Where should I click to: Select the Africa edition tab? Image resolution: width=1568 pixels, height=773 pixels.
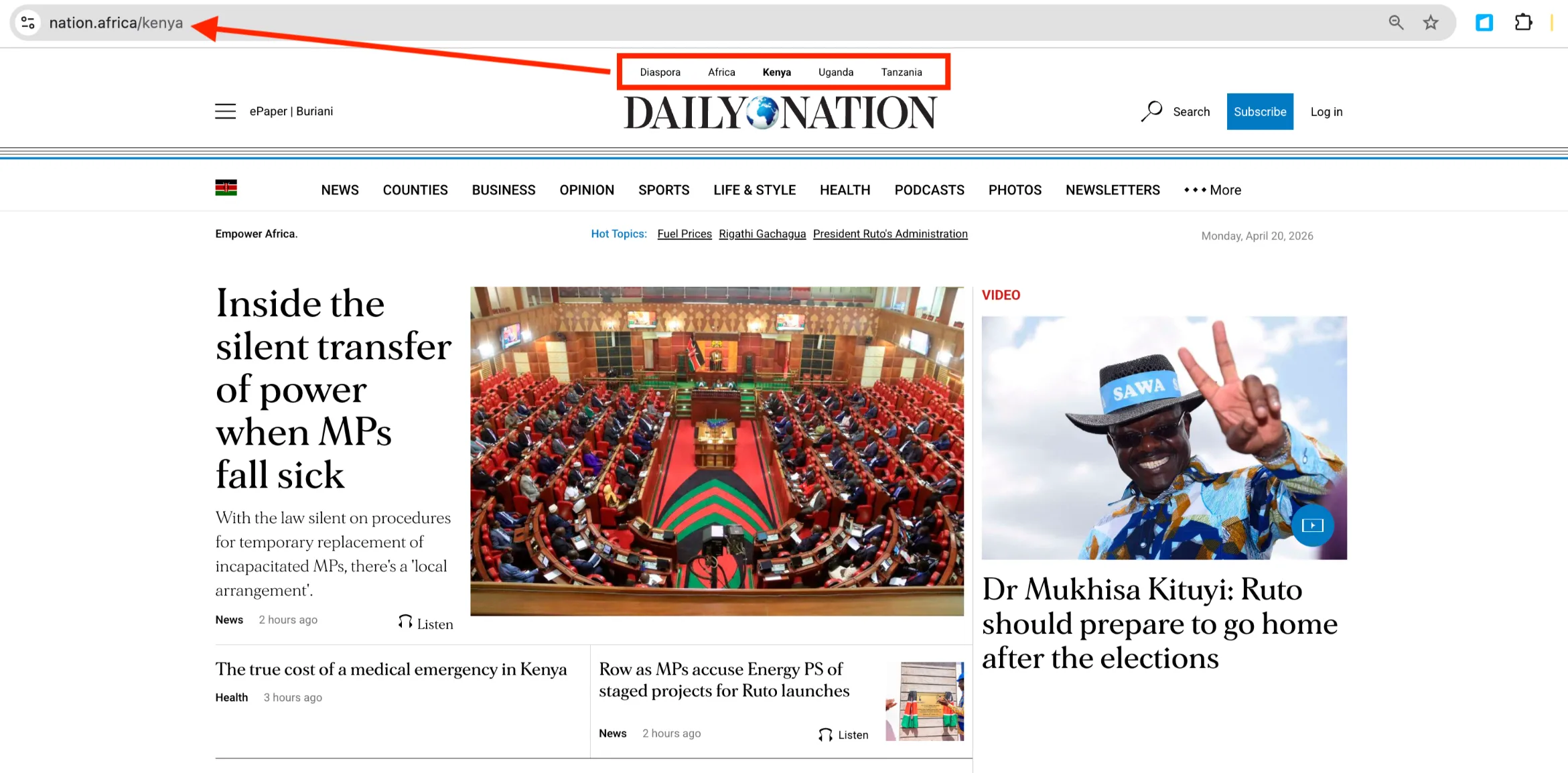click(x=721, y=72)
